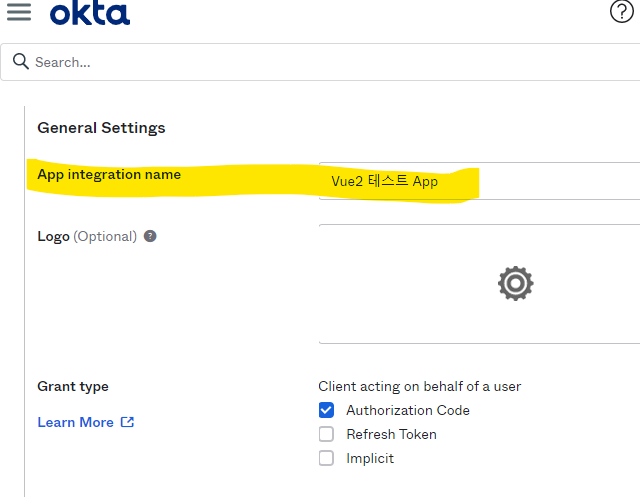Click the external link icon beside Learn More
This screenshot has width=640, height=497.
[x=127, y=422]
